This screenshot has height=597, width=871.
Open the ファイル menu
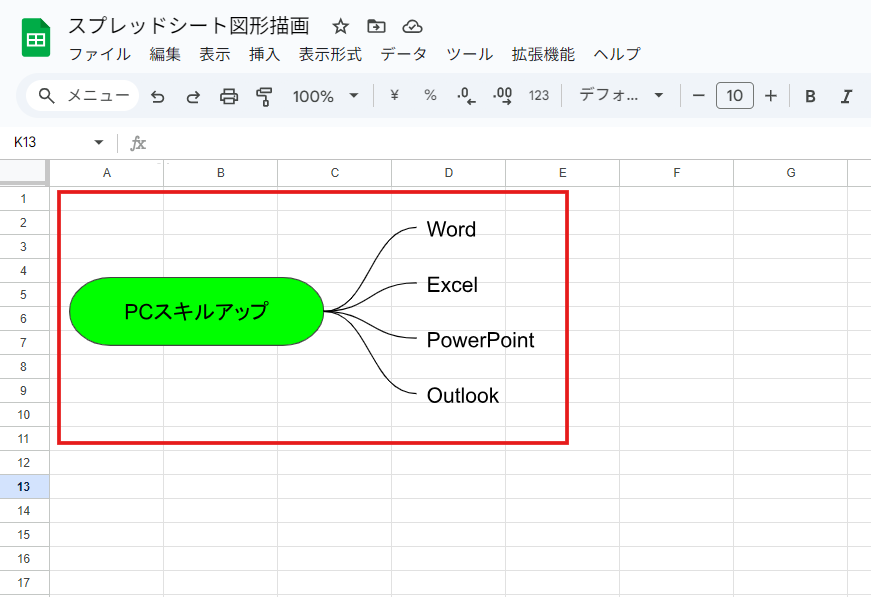coord(99,54)
